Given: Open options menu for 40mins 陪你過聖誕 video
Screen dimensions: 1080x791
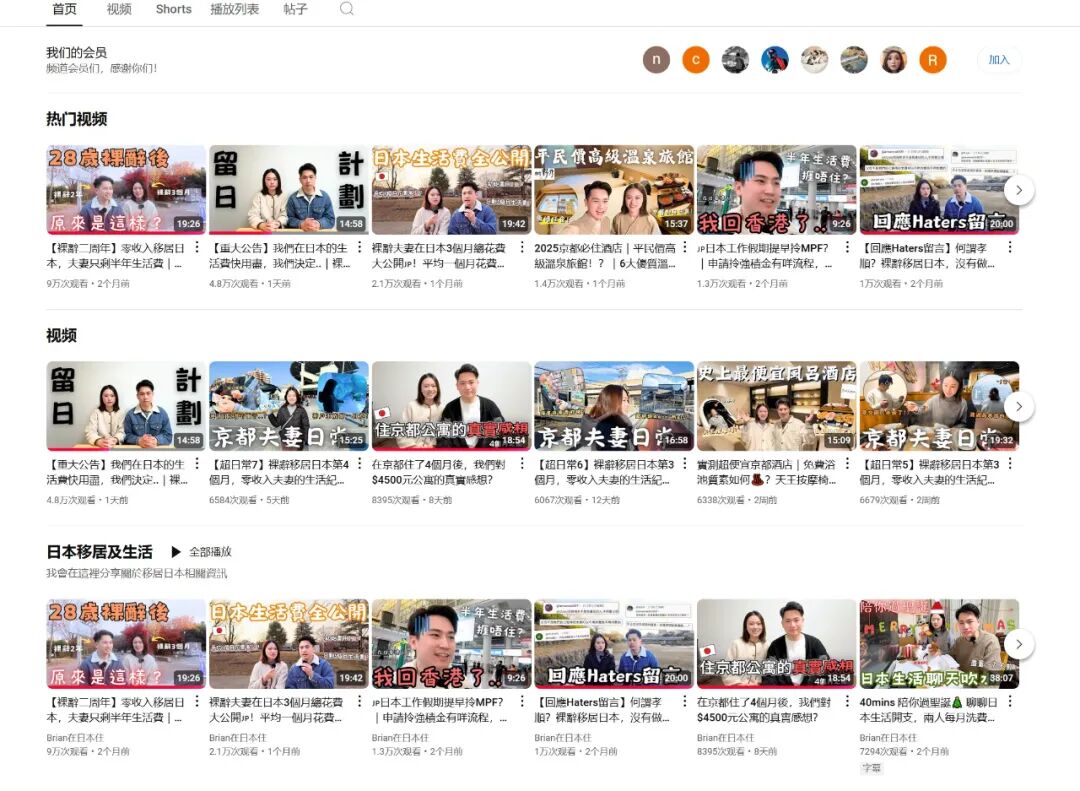Looking at the screenshot, I should point(1010,701).
